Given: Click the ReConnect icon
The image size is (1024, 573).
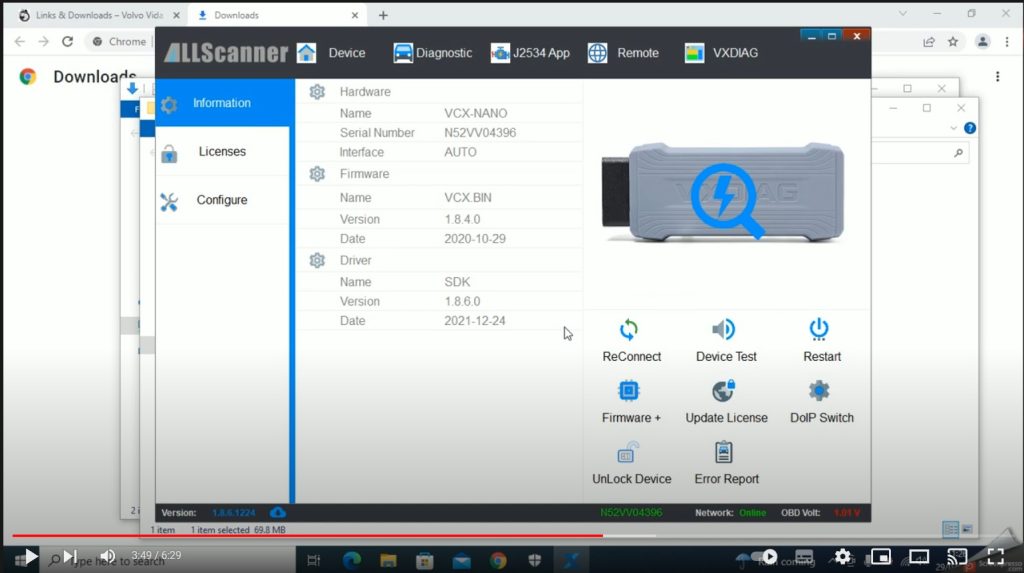Looking at the screenshot, I should coord(629,329).
